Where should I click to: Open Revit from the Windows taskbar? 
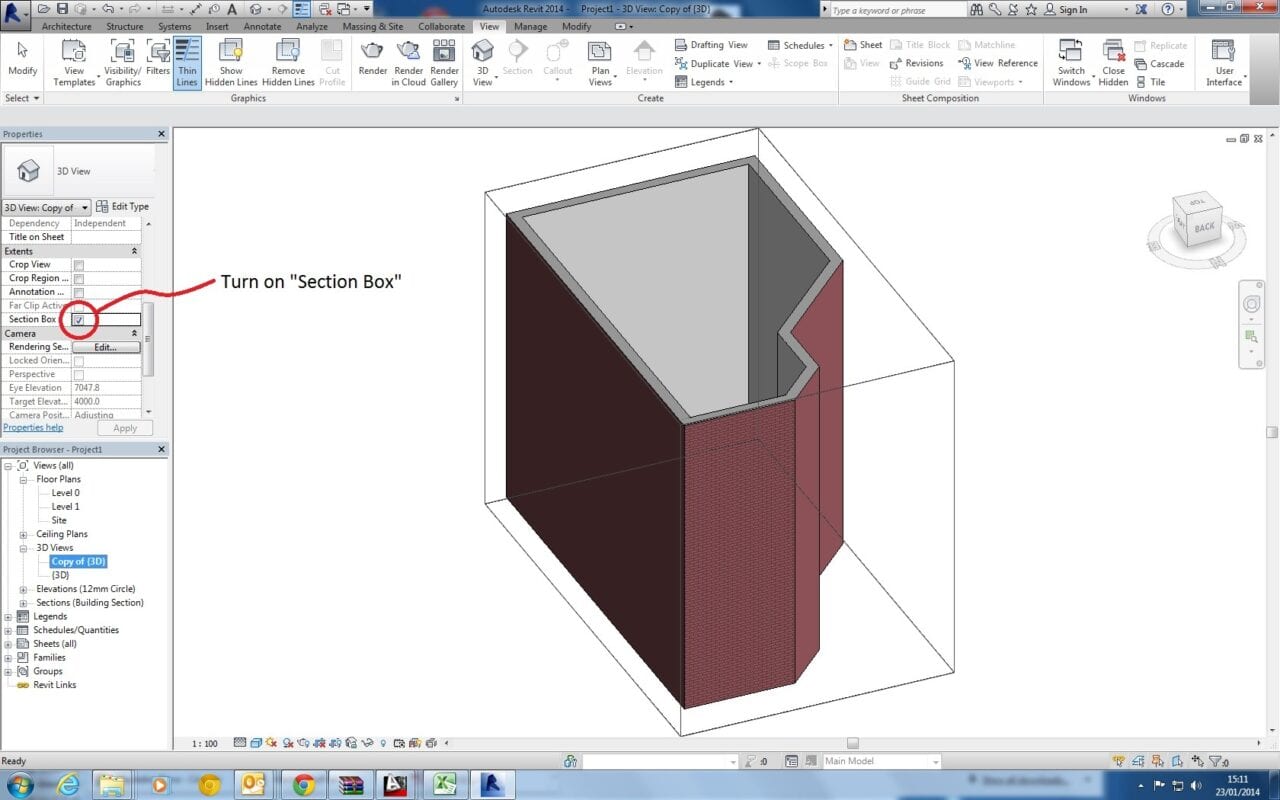click(x=493, y=784)
